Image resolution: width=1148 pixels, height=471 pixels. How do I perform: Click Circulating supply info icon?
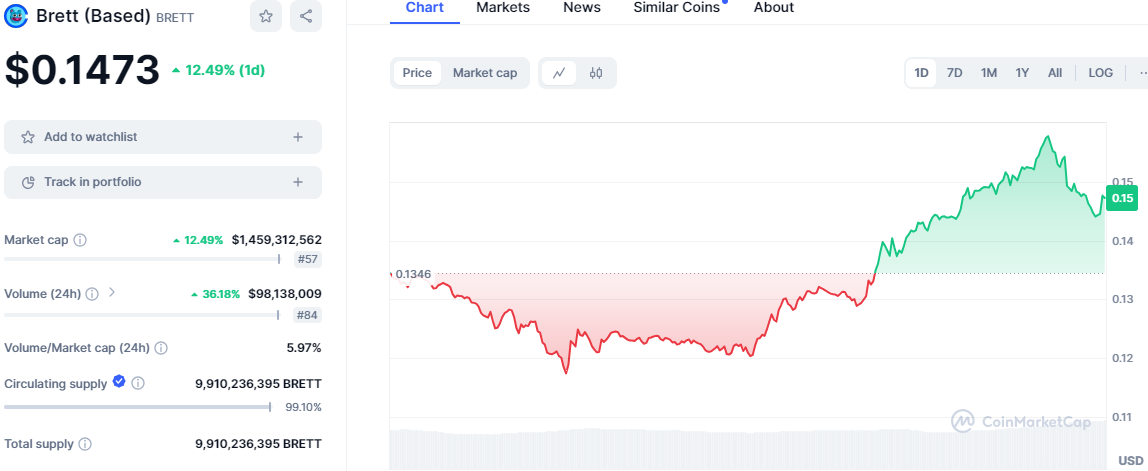tap(138, 383)
